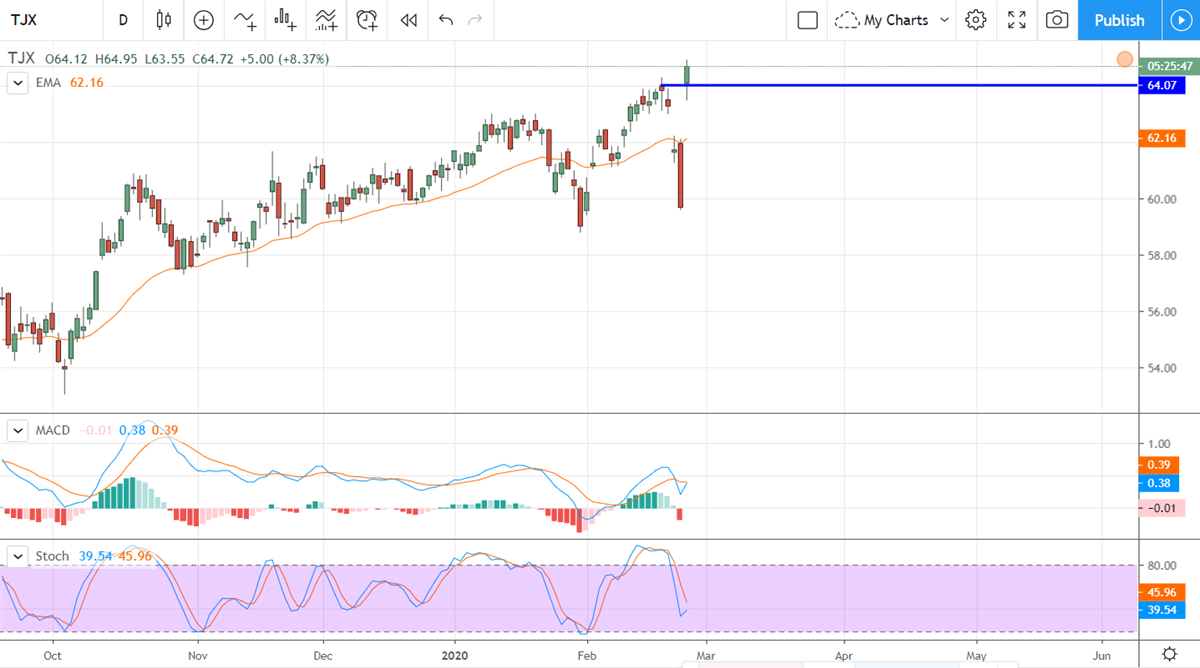Click the Publish button
This screenshot has height=668, width=1200.
[x=1119, y=20]
